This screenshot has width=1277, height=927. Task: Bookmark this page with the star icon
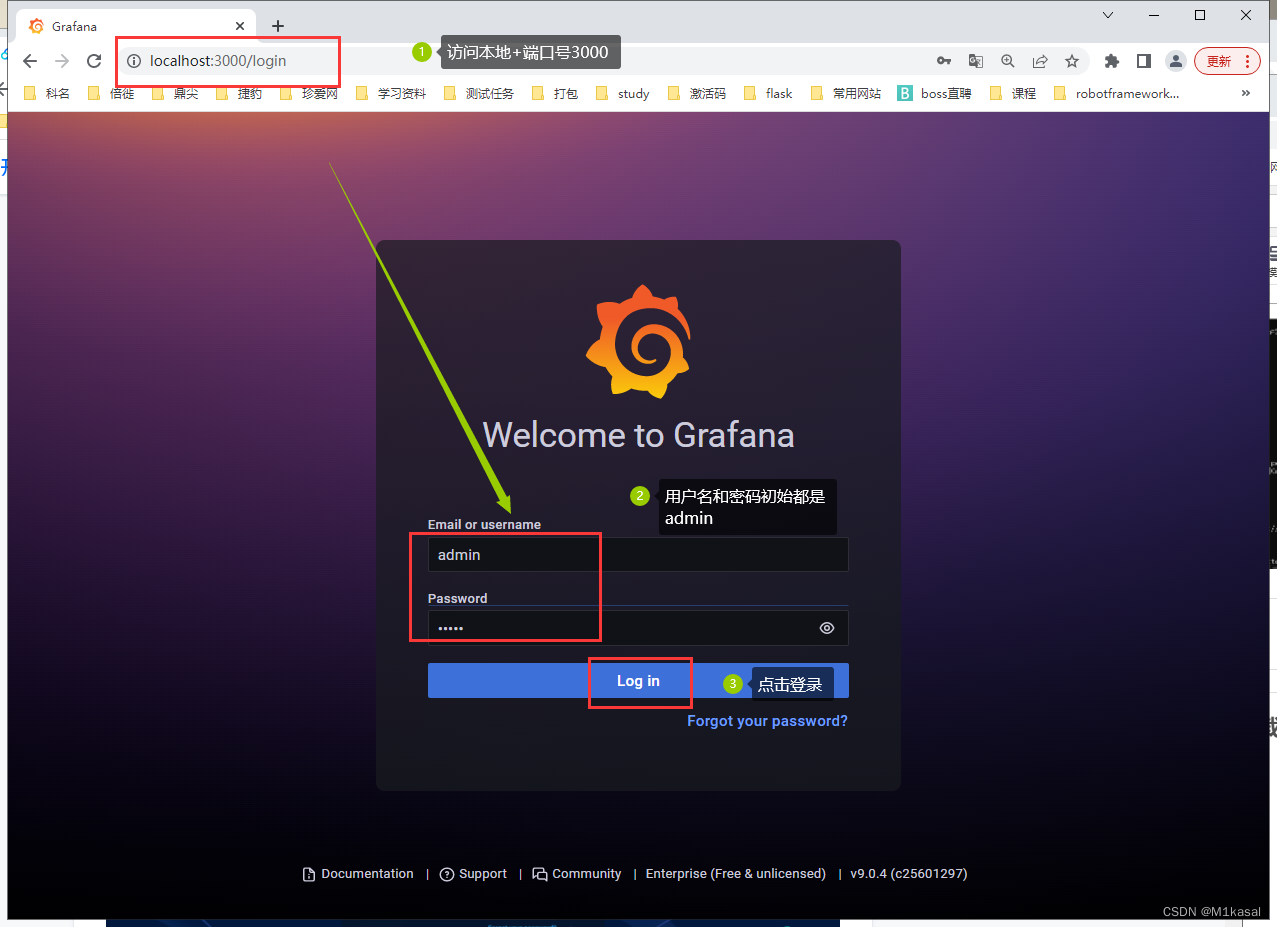tap(1072, 61)
